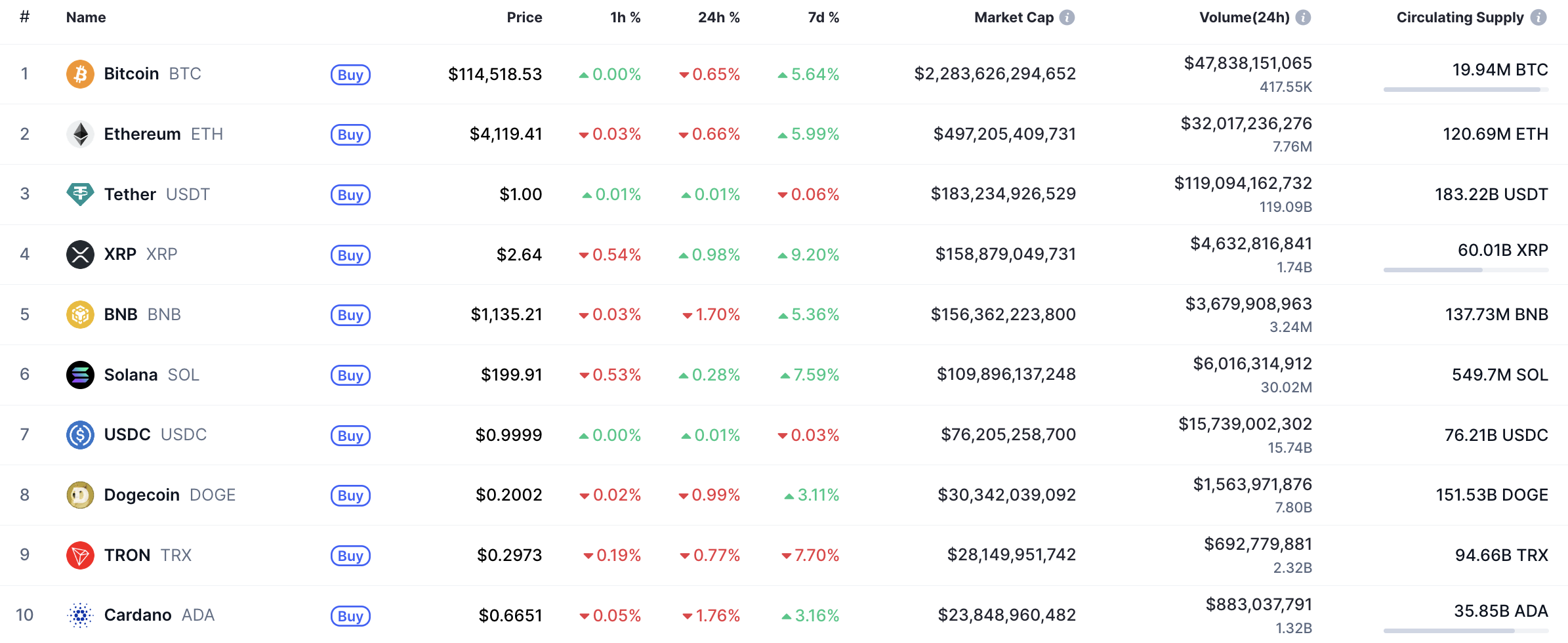Sort by the Name column header
This screenshot has height=643, width=1568.
pyautogui.click(x=86, y=18)
